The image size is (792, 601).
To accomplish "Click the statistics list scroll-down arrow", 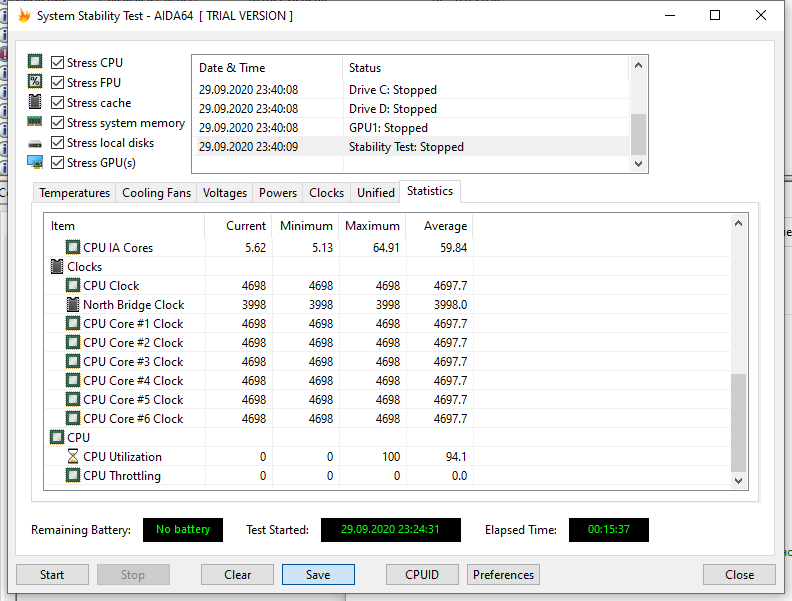I will 738,481.
